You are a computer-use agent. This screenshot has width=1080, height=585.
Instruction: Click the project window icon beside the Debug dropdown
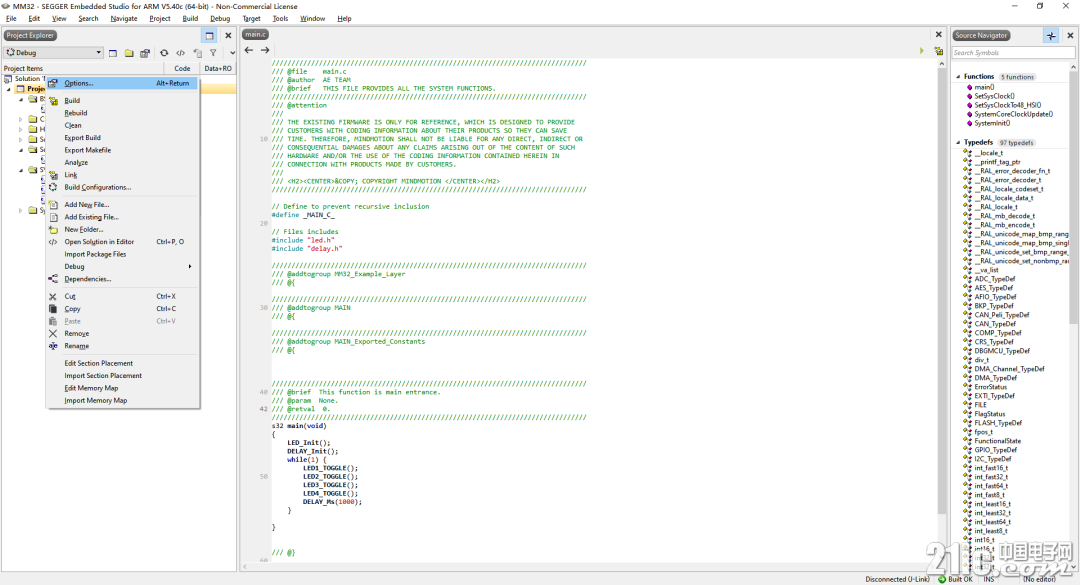pyautogui.click(x=113, y=53)
